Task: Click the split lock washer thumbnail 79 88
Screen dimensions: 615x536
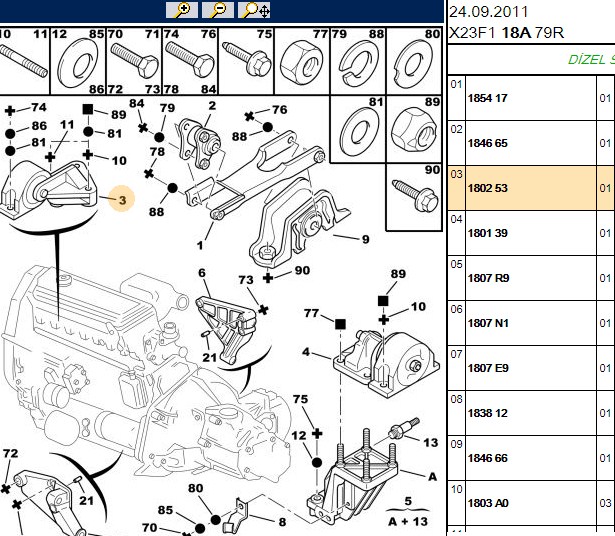Action: [358, 61]
